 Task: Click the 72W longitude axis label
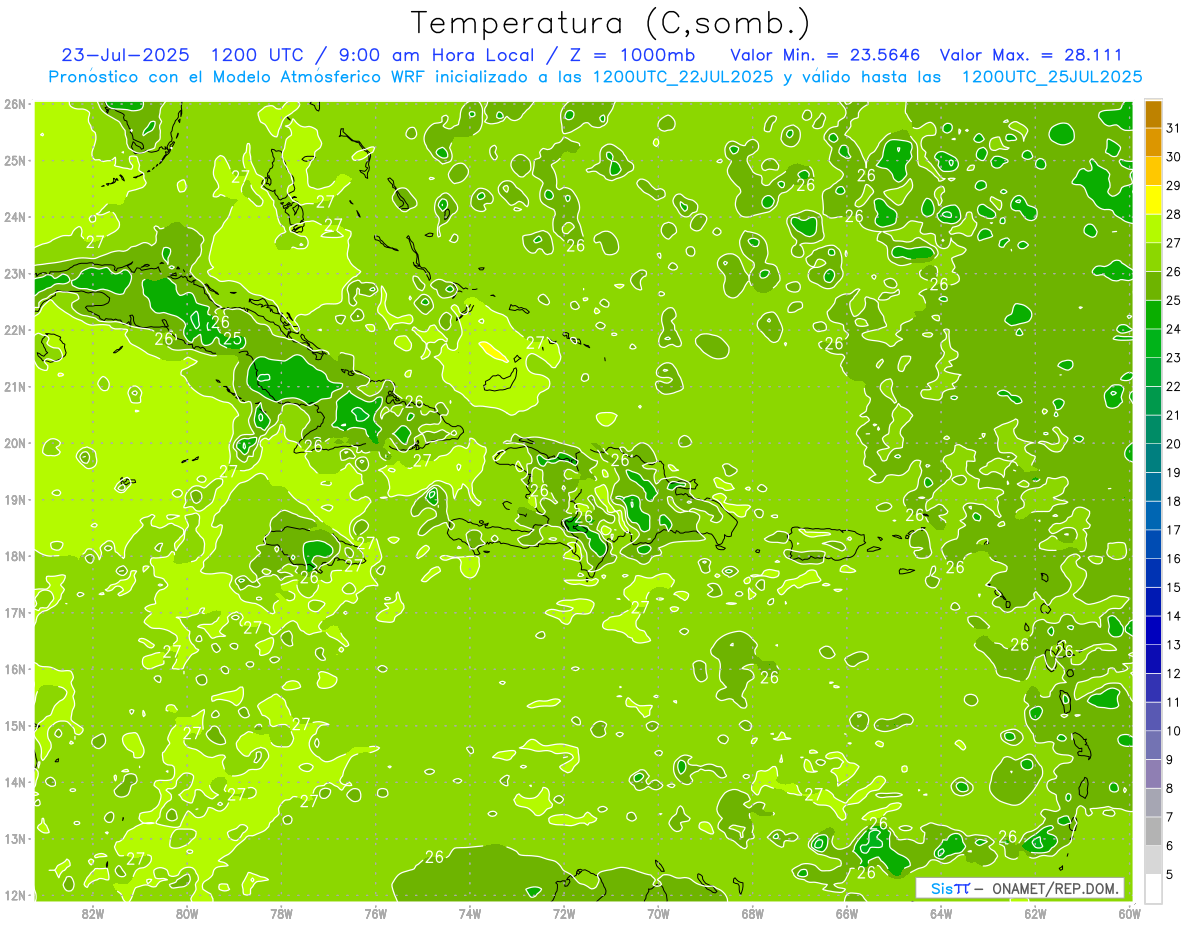tap(564, 913)
